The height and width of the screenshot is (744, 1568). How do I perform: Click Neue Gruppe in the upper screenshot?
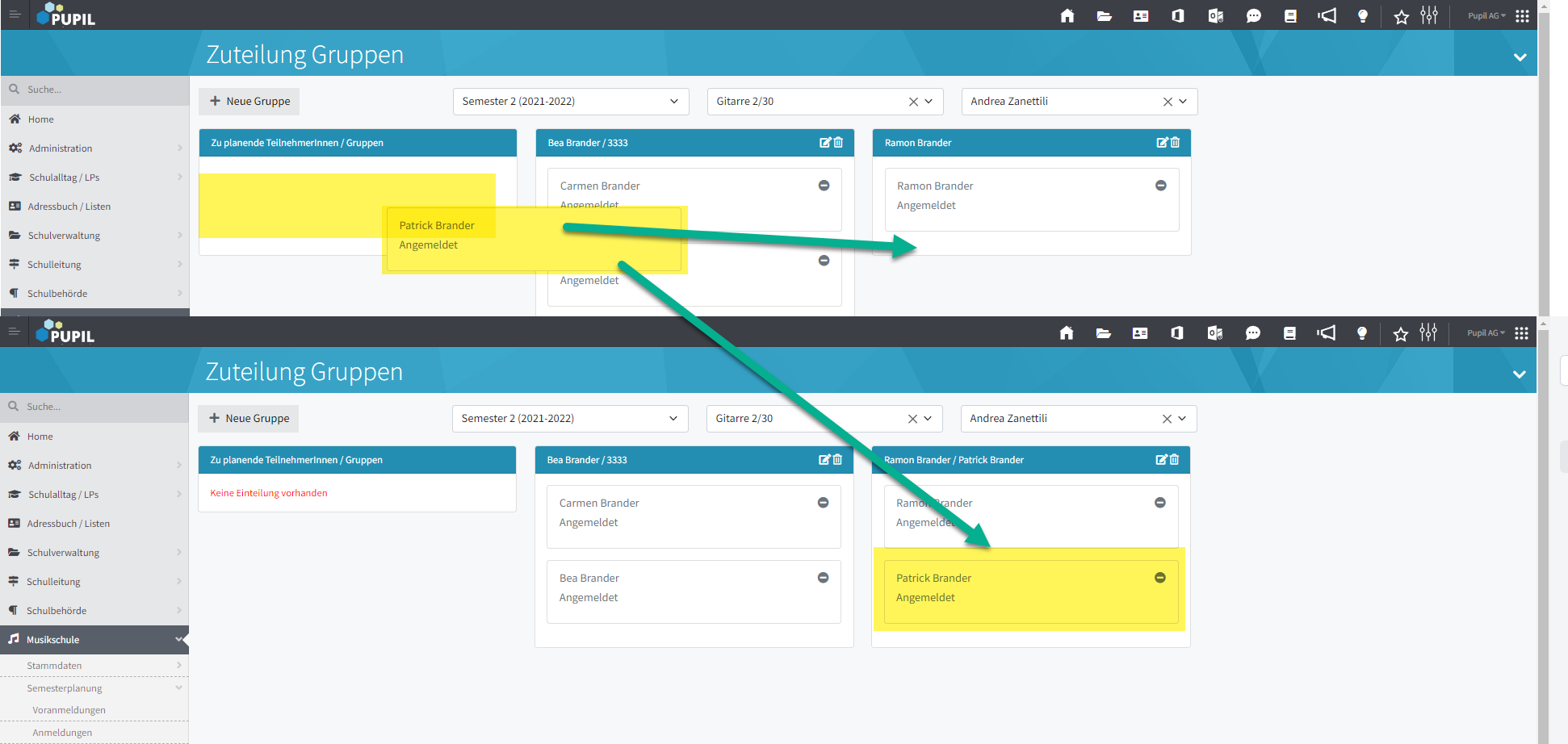[x=249, y=102]
